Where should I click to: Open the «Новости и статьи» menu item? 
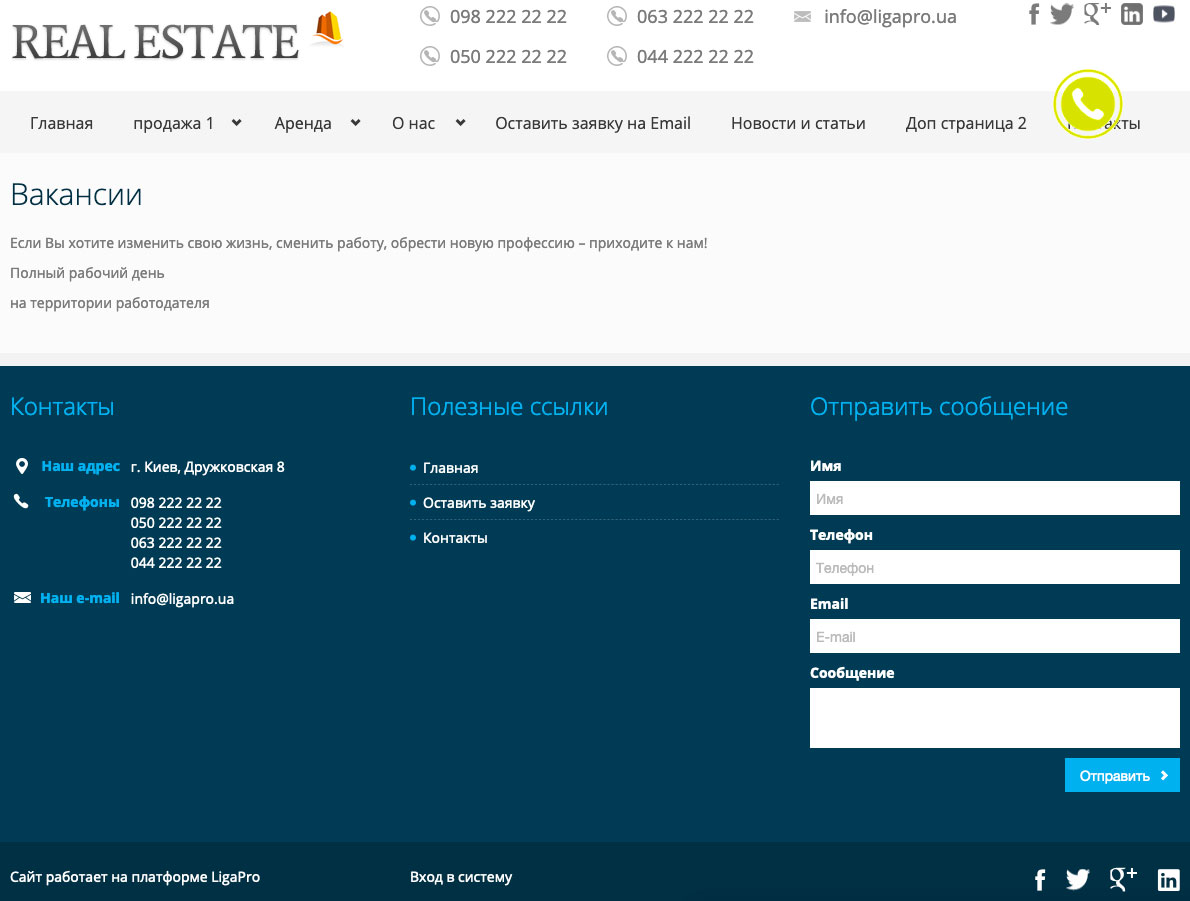(x=798, y=123)
